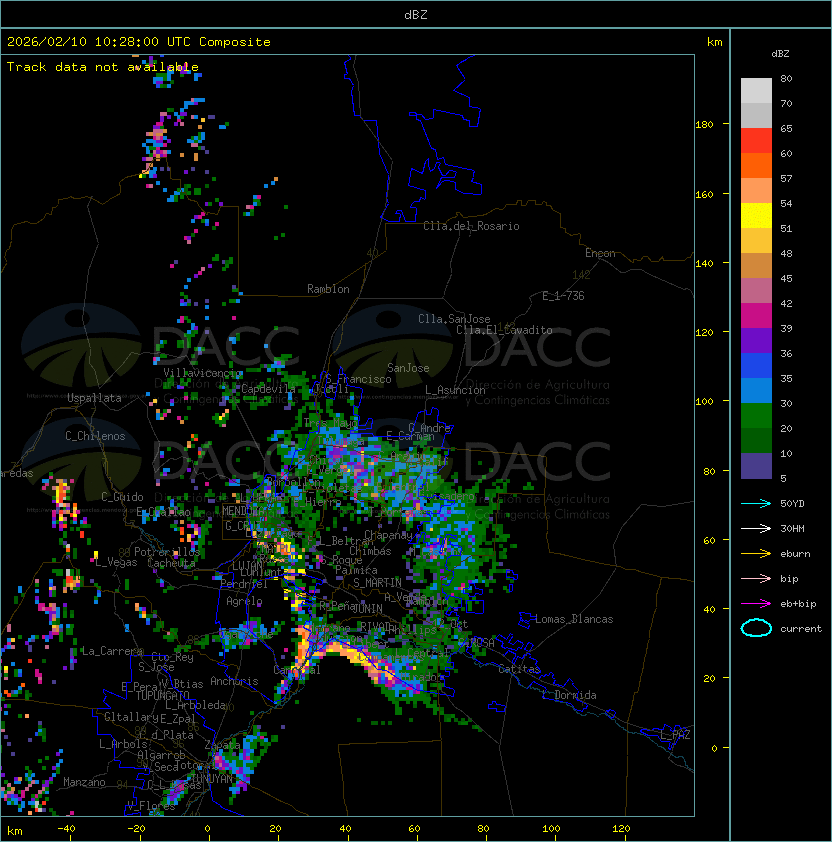Click the 'current' legend label
This screenshot has height=842, width=832.
coord(801,629)
